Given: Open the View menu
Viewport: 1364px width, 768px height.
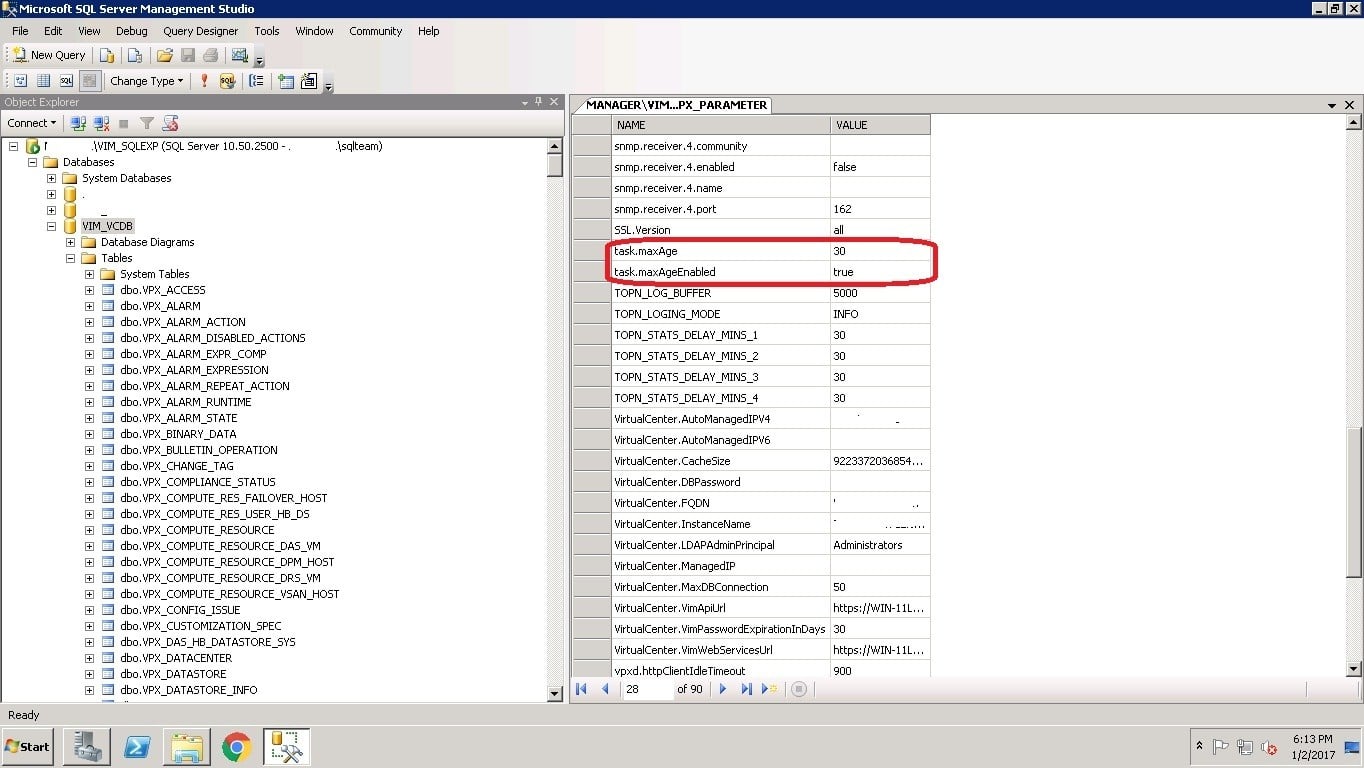Looking at the screenshot, I should tap(89, 31).
